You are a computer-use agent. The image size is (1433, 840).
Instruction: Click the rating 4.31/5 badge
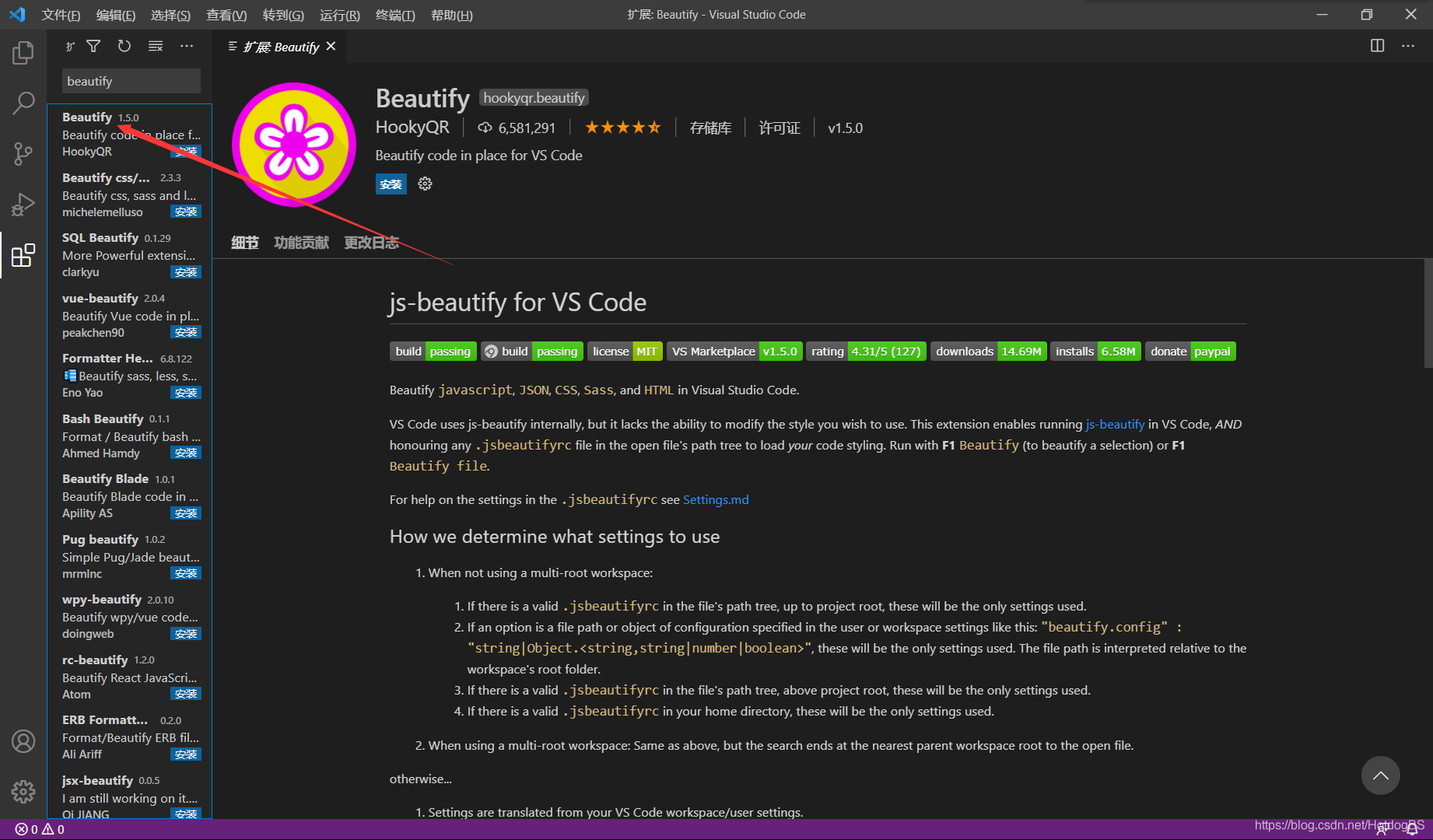pos(866,352)
